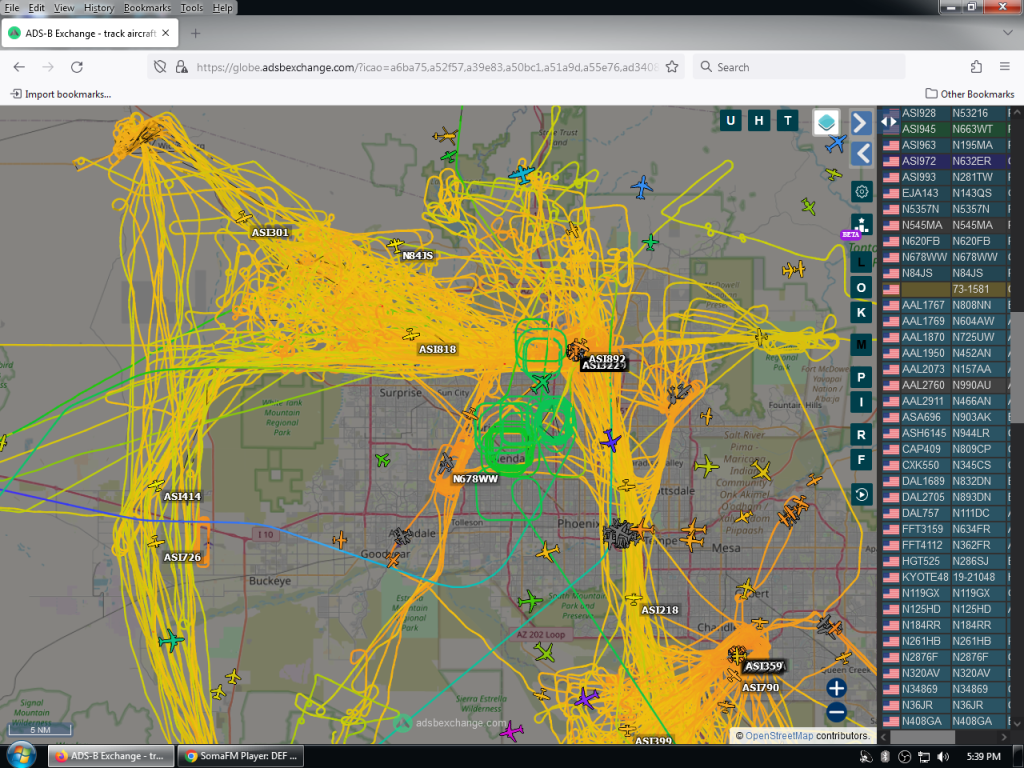
Task: Select aircraft icon labeled ASI414
Action: click(156, 485)
